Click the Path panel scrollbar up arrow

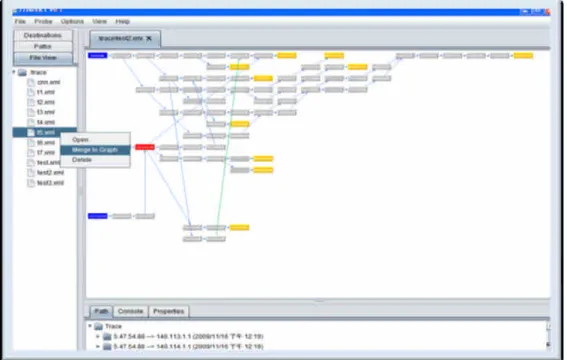click(548, 327)
